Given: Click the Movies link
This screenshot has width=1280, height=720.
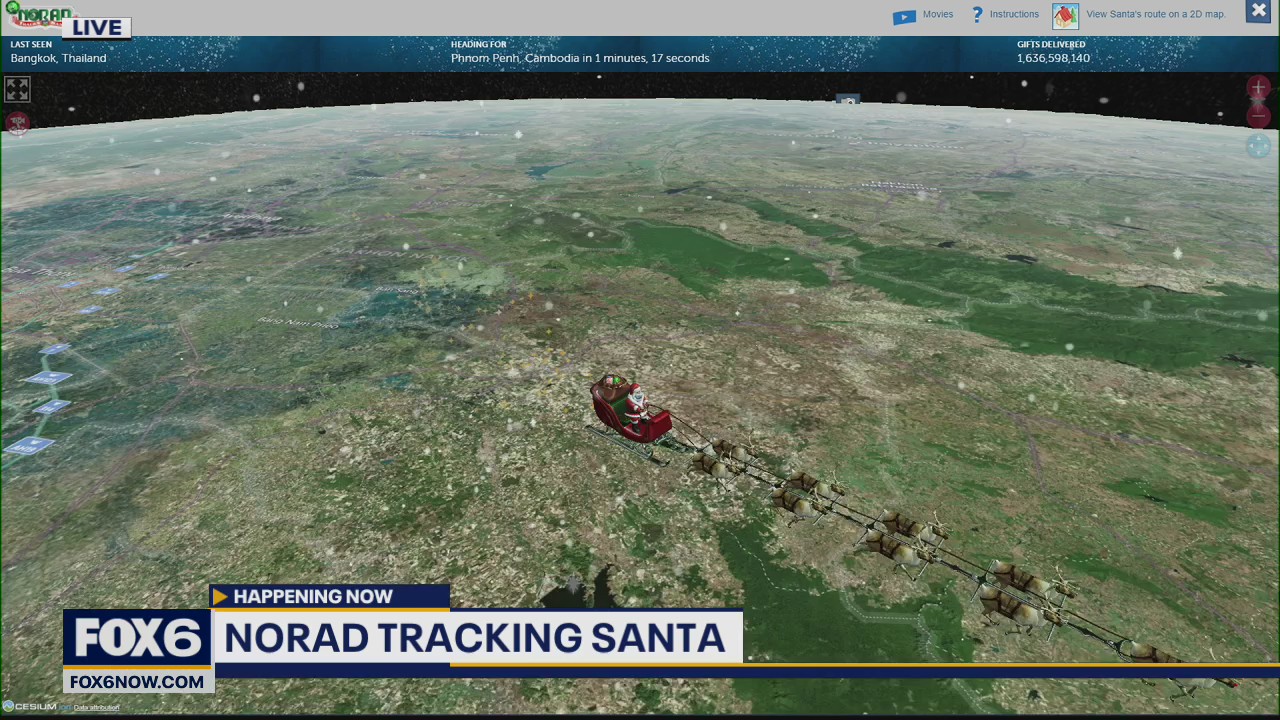Looking at the screenshot, I should pyautogui.click(x=938, y=15).
